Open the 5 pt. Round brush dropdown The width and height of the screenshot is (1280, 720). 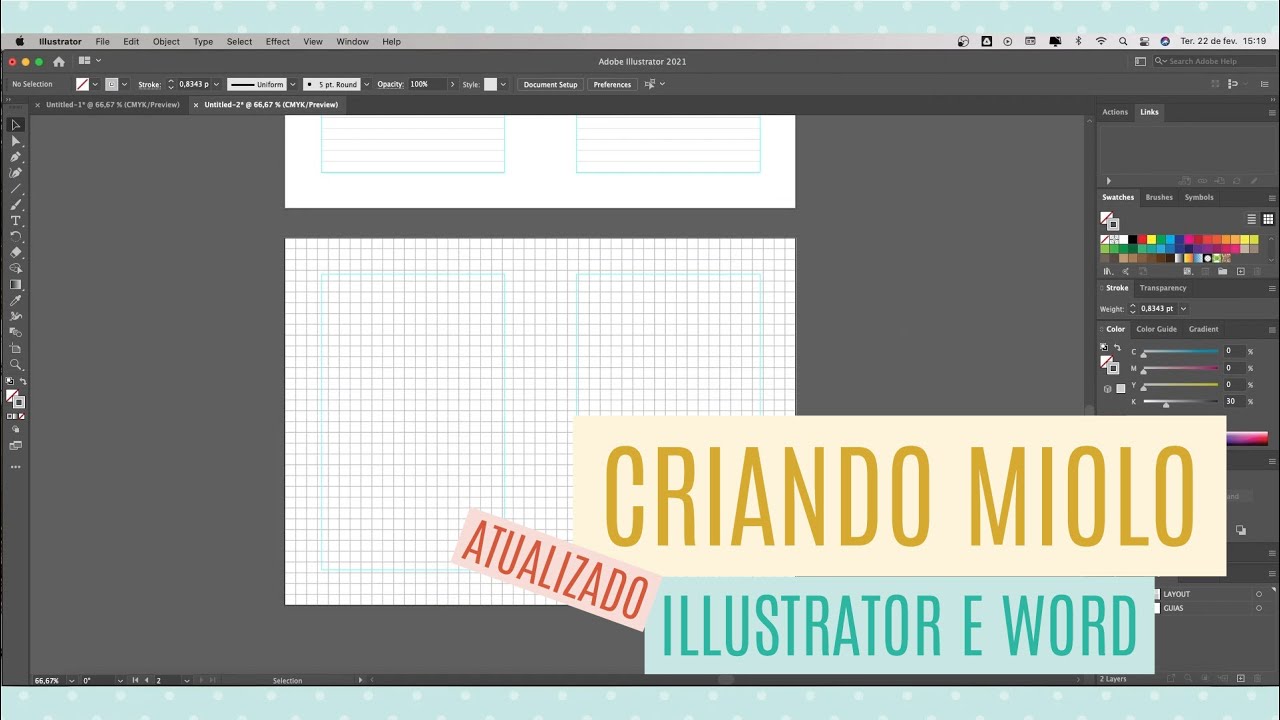366,84
